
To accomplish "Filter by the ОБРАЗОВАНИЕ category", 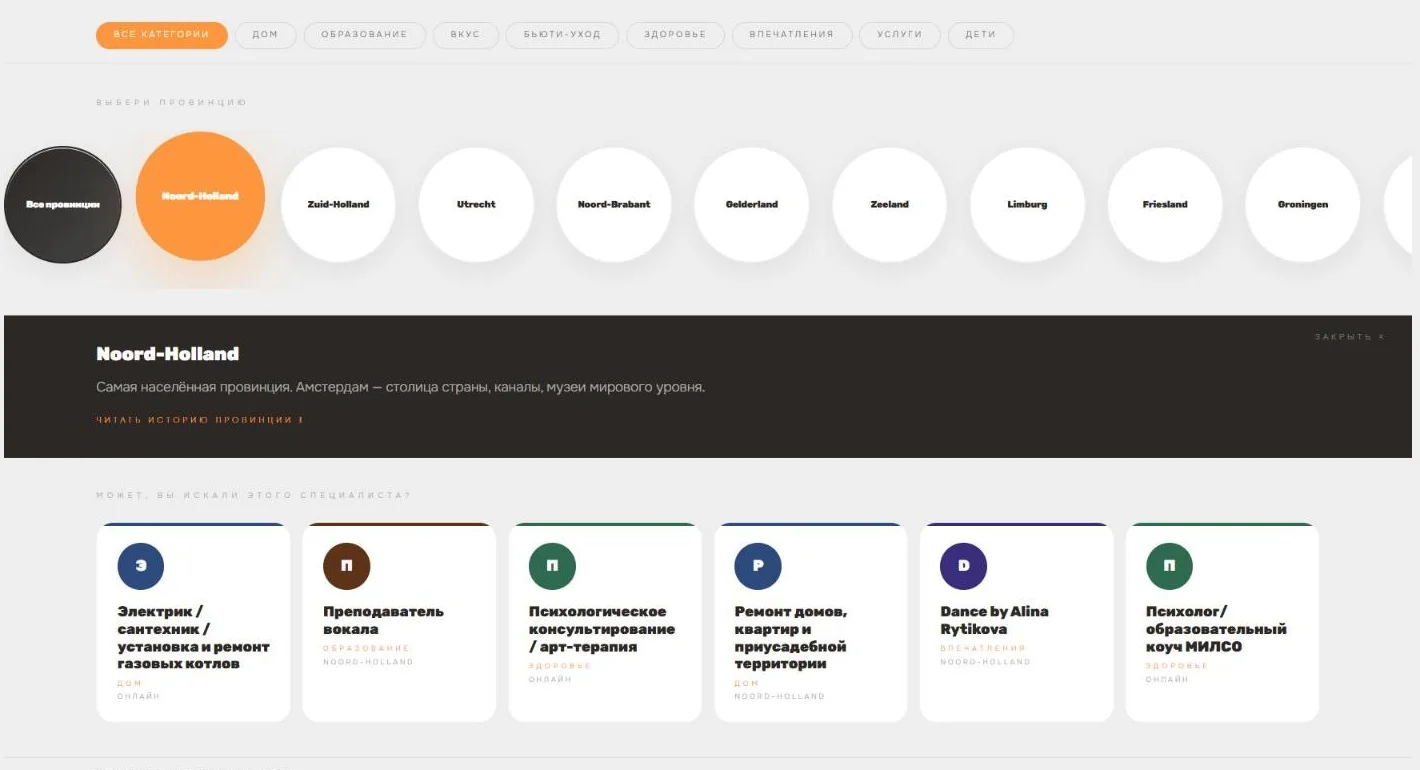I will (365, 35).
